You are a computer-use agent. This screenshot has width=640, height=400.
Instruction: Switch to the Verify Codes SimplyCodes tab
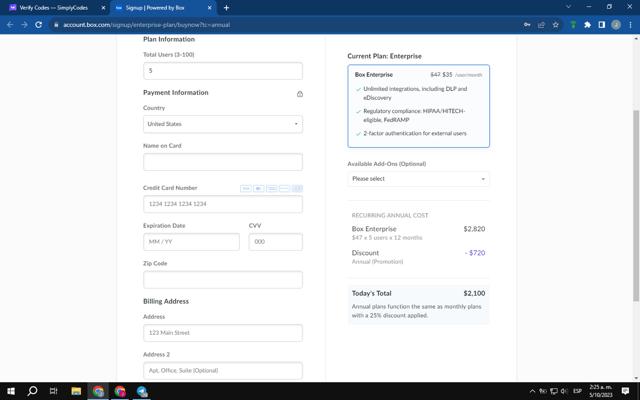pyautogui.click(x=53, y=7)
